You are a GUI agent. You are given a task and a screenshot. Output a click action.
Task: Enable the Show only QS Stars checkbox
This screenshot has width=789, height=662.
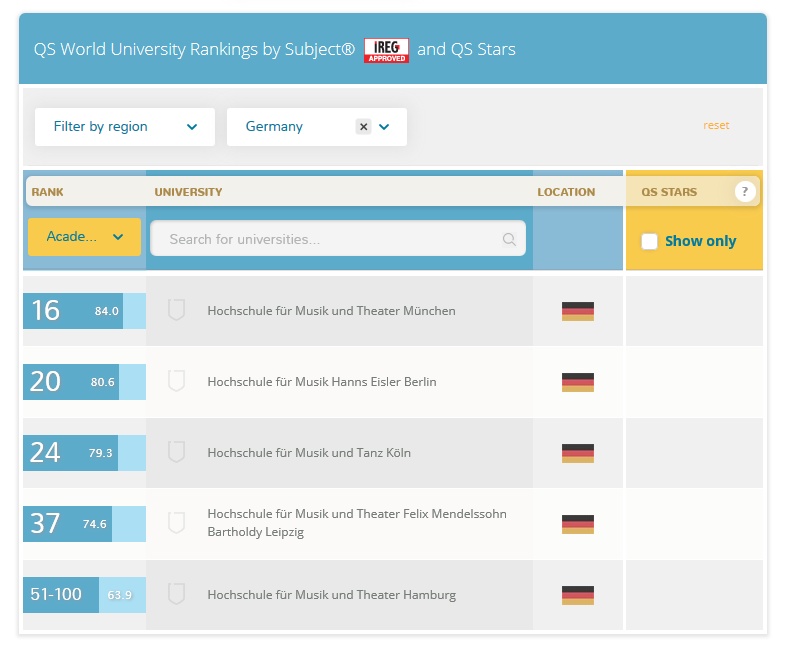coord(649,241)
